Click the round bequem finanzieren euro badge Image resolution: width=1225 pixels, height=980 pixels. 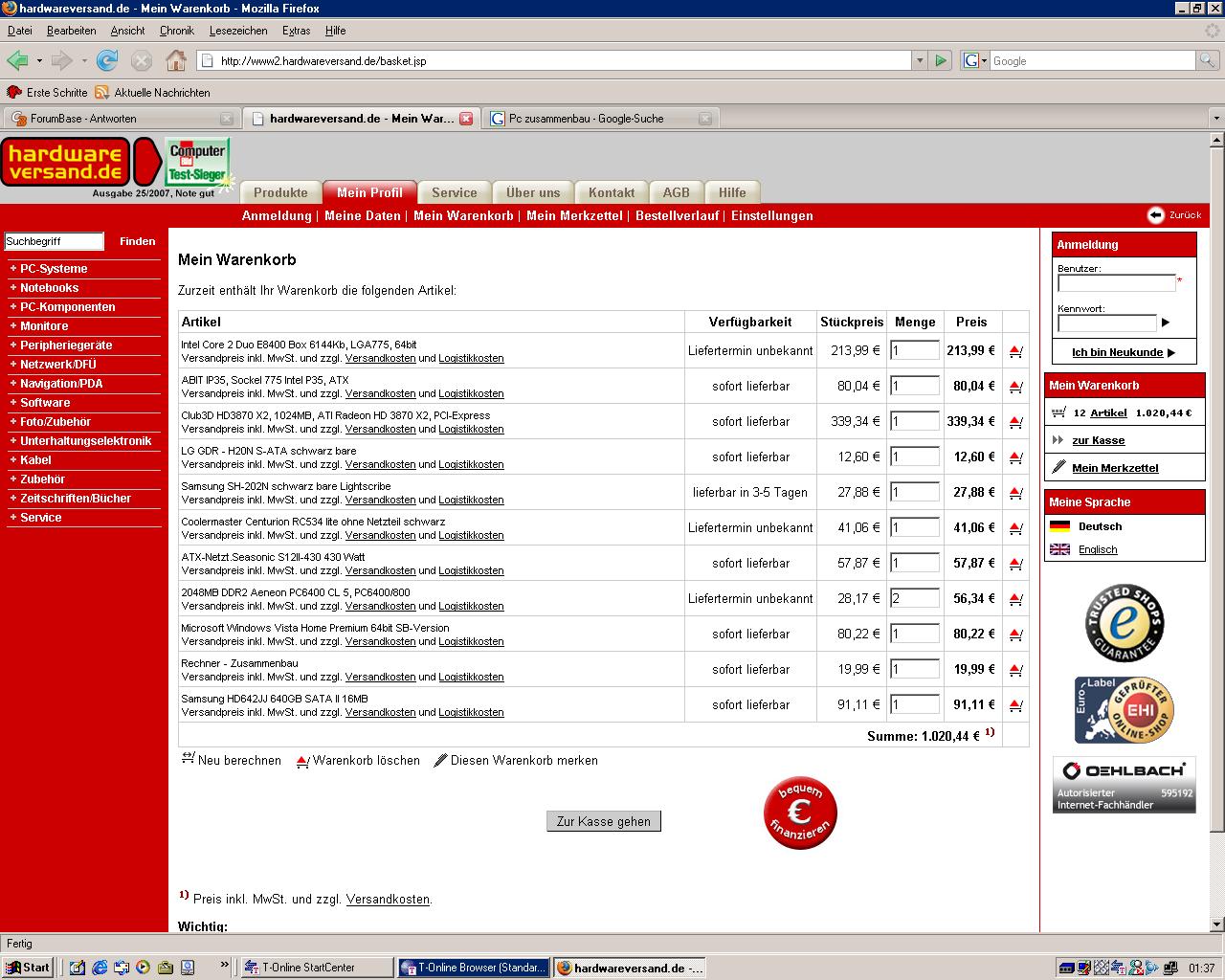click(x=800, y=813)
